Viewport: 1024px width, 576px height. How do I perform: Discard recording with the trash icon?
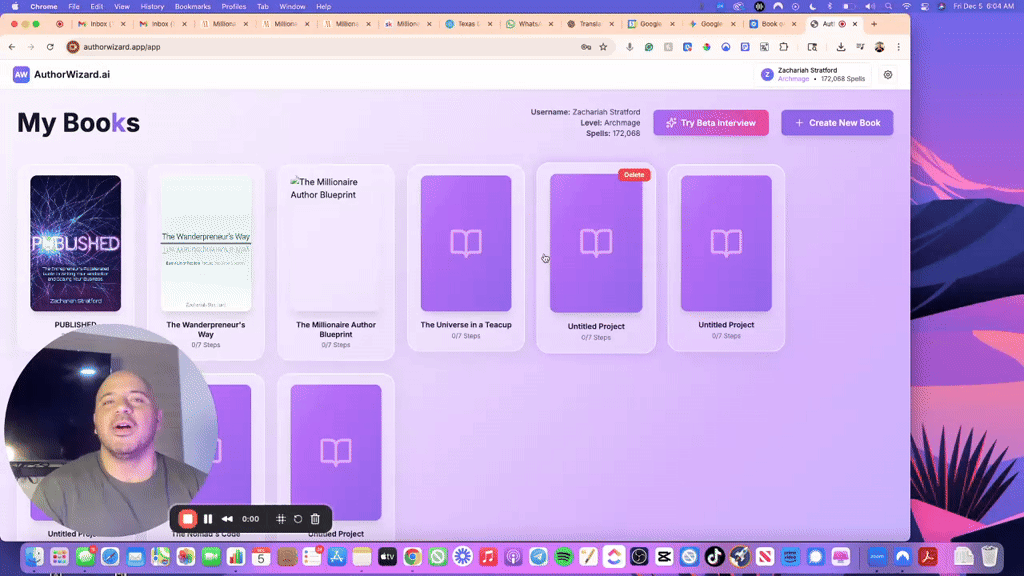click(315, 519)
